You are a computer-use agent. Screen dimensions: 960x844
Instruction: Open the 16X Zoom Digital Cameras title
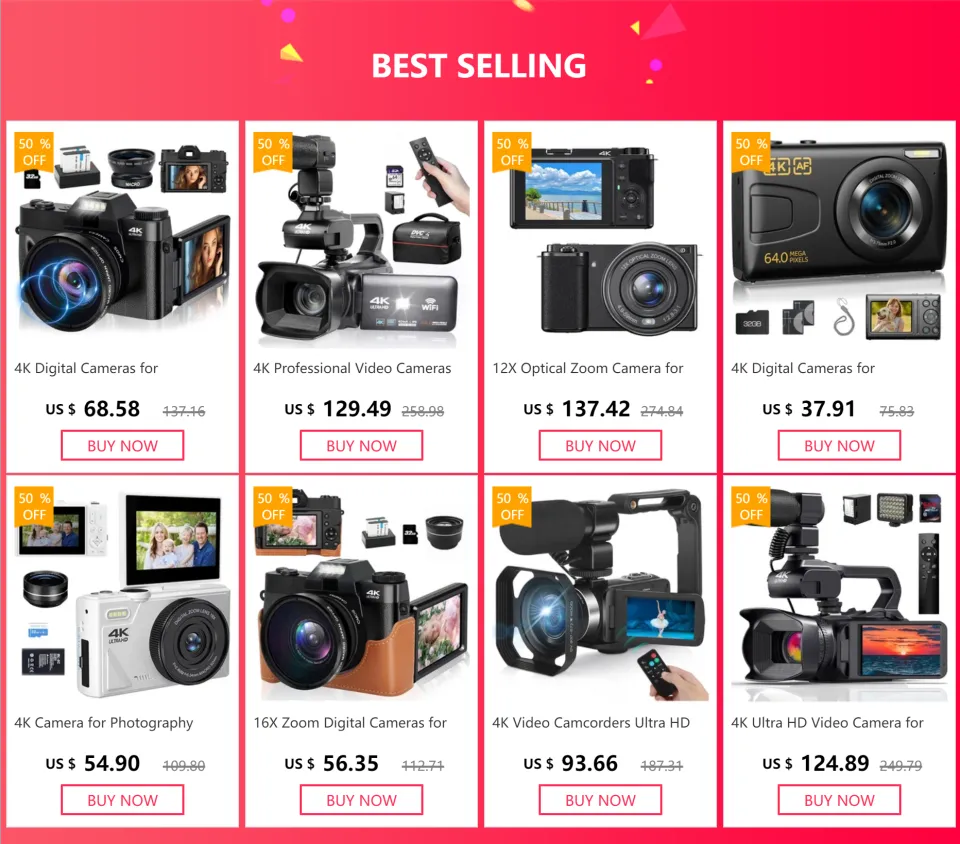(350, 723)
